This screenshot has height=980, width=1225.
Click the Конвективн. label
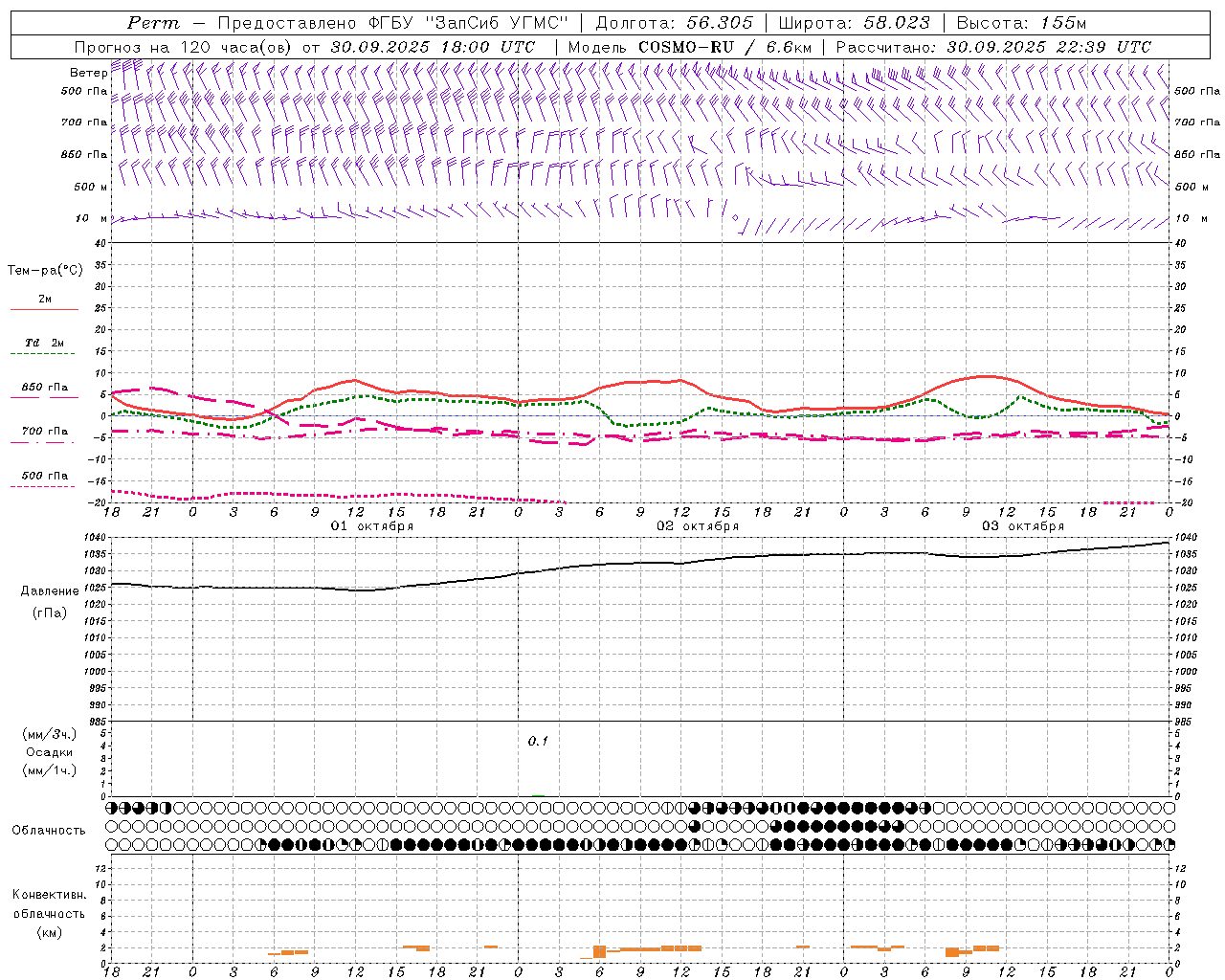pyautogui.click(x=49, y=895)
